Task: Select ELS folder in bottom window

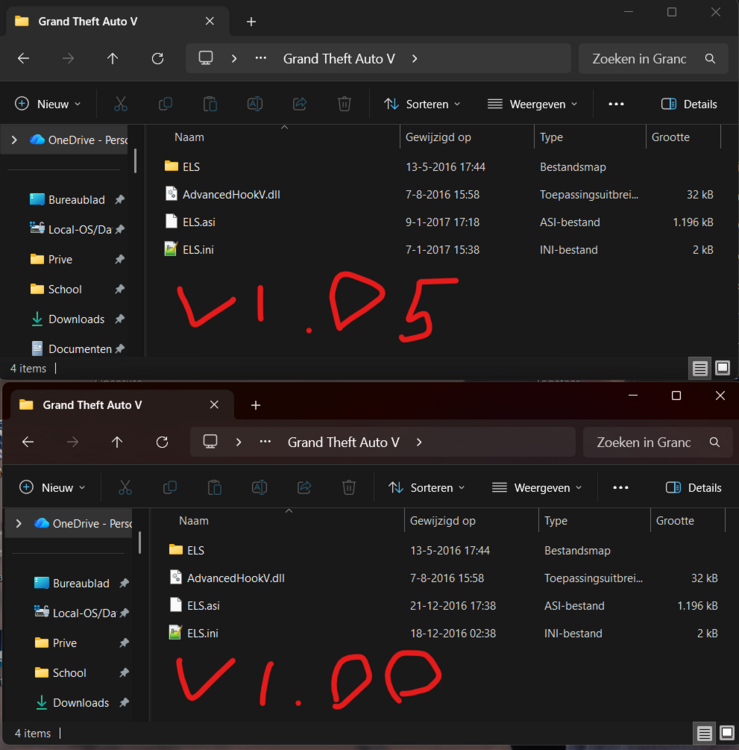Action: click(443, 550)
